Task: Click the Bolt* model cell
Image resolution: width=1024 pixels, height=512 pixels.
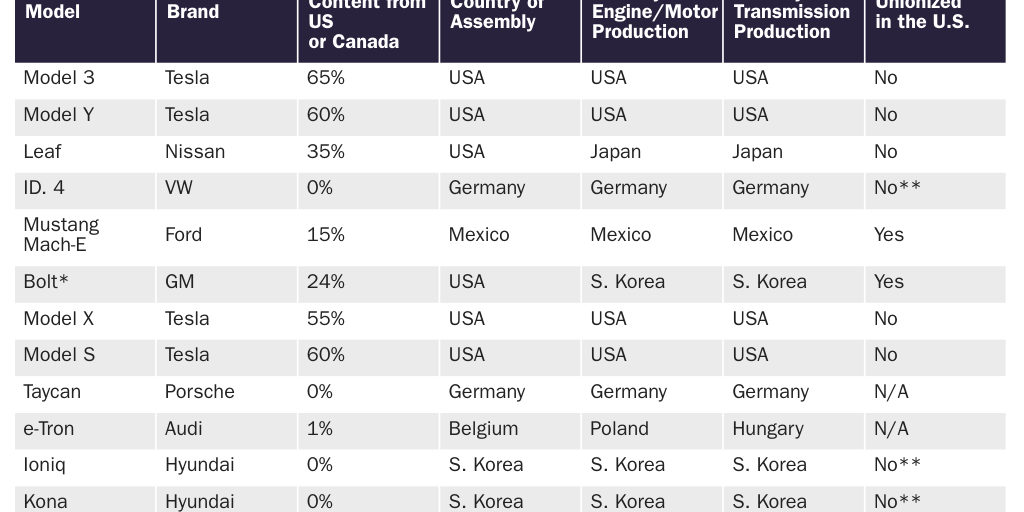Action: 46,282
